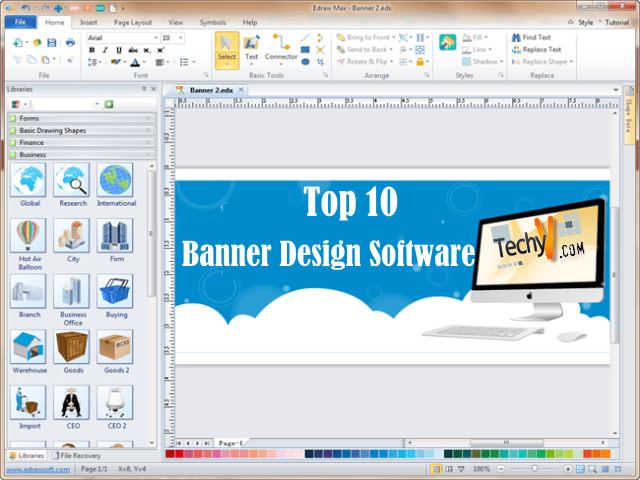Select the Warehouse library shape
Screen dimensions: 640x480
pyautogui.click(x=29, y=348)
